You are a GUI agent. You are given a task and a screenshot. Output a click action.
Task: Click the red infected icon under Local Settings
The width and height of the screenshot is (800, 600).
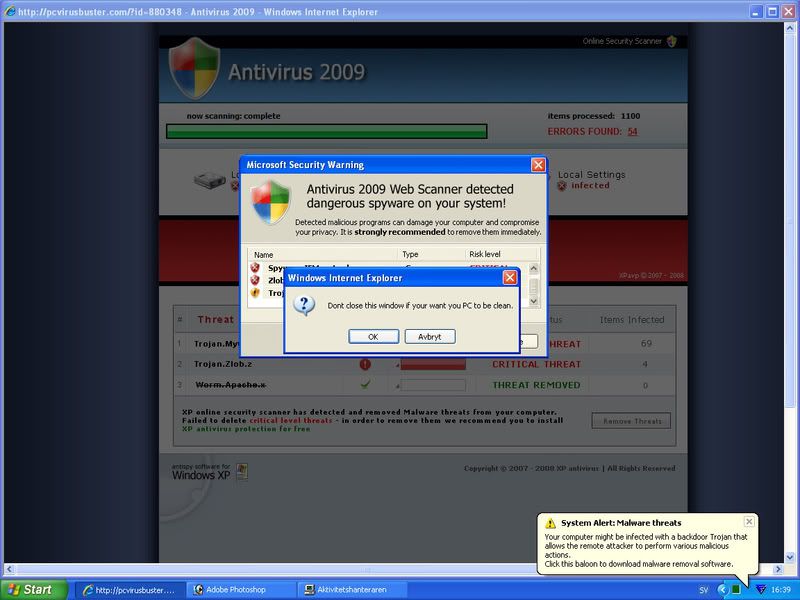coord(562,186)
